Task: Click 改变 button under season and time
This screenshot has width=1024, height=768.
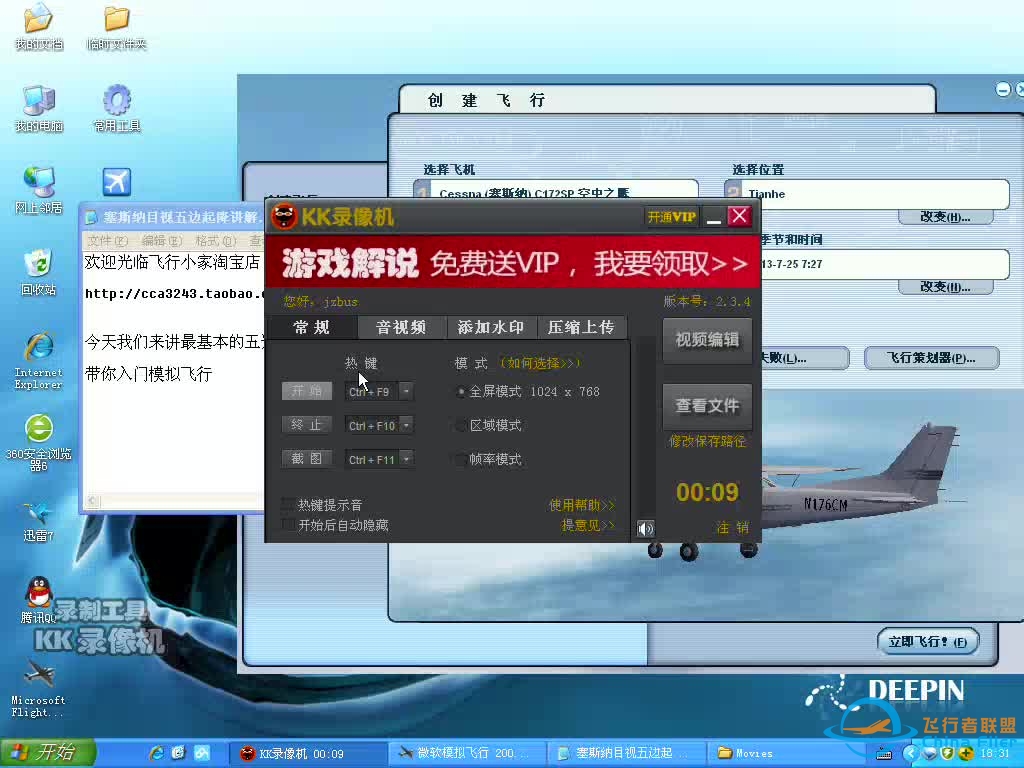Action: coord(946,287)
